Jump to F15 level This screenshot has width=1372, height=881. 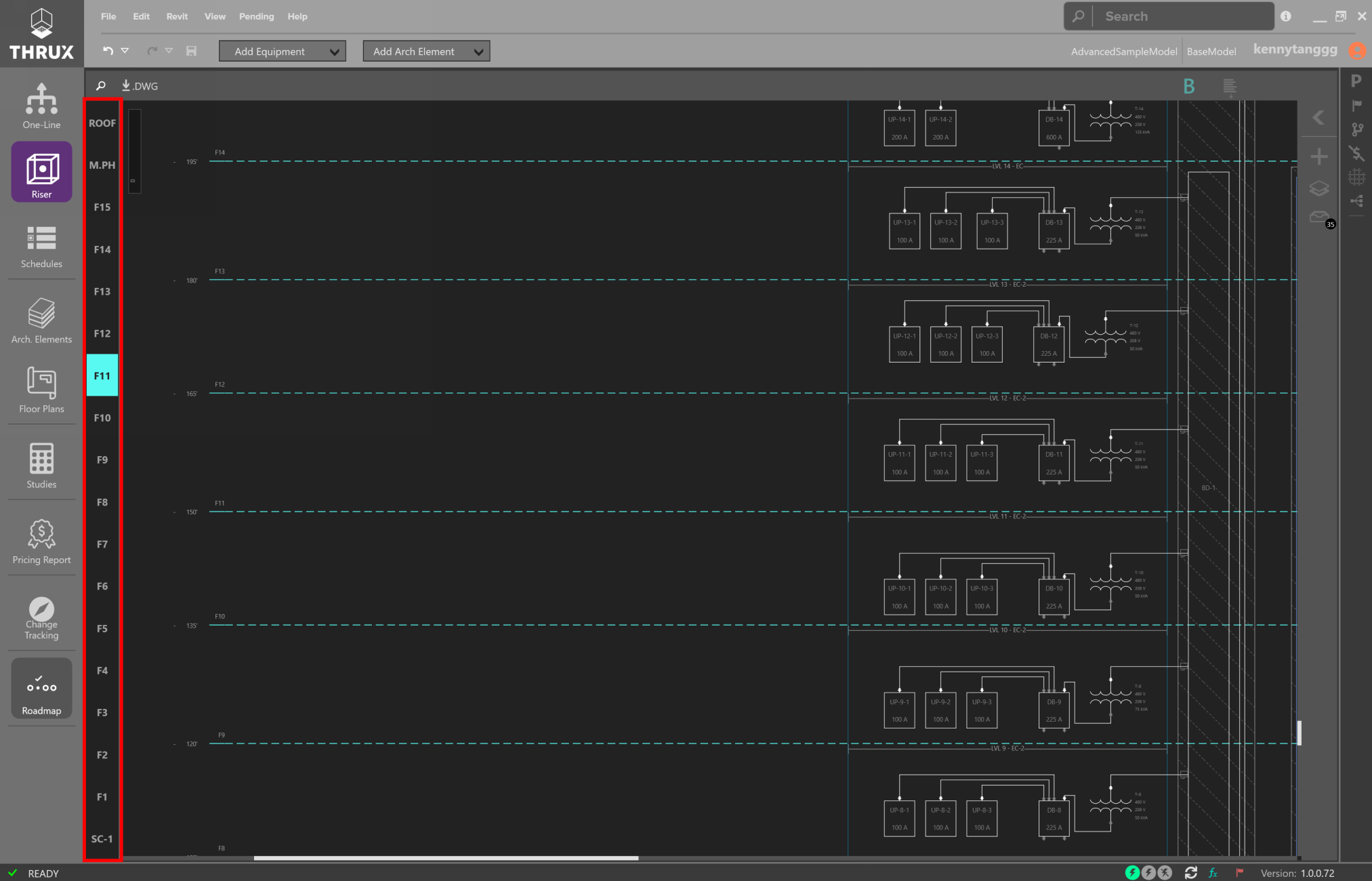[x=102, y=207]
